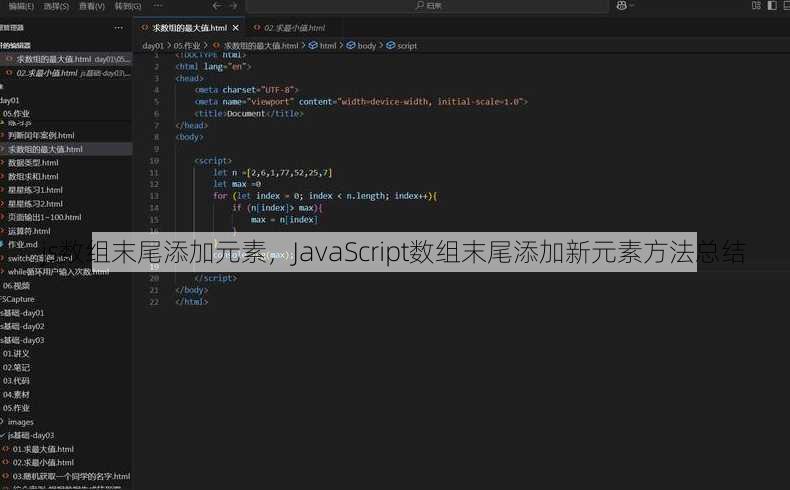Expand the js基础-day02 folder
The image size is (790, 490).
(x=23, y=326)
